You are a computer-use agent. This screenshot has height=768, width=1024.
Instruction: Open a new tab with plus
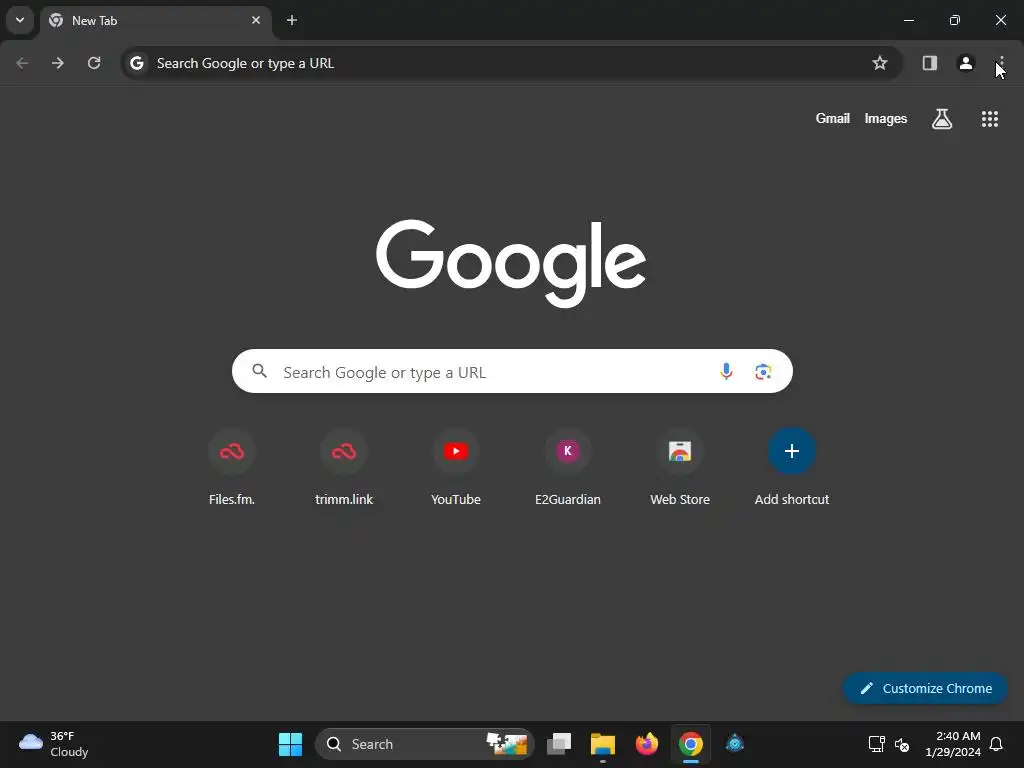pyautogui.click(x=292, y=20)
